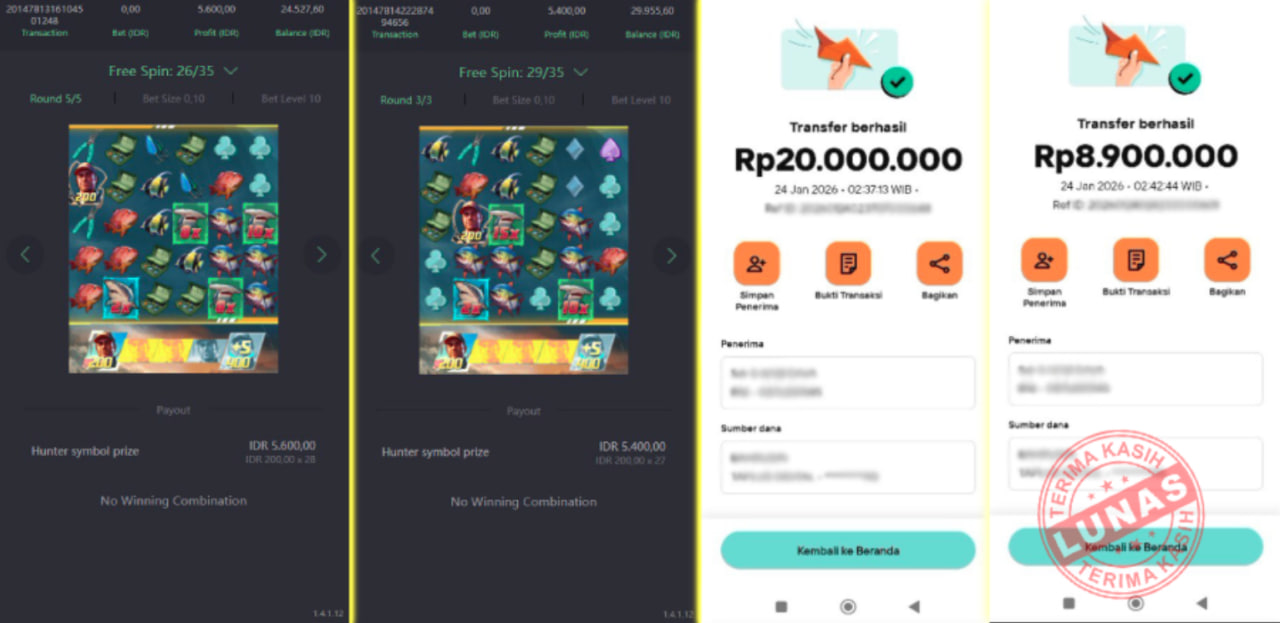
Task: Tap Android home circle on third panel
Action: 848,606
